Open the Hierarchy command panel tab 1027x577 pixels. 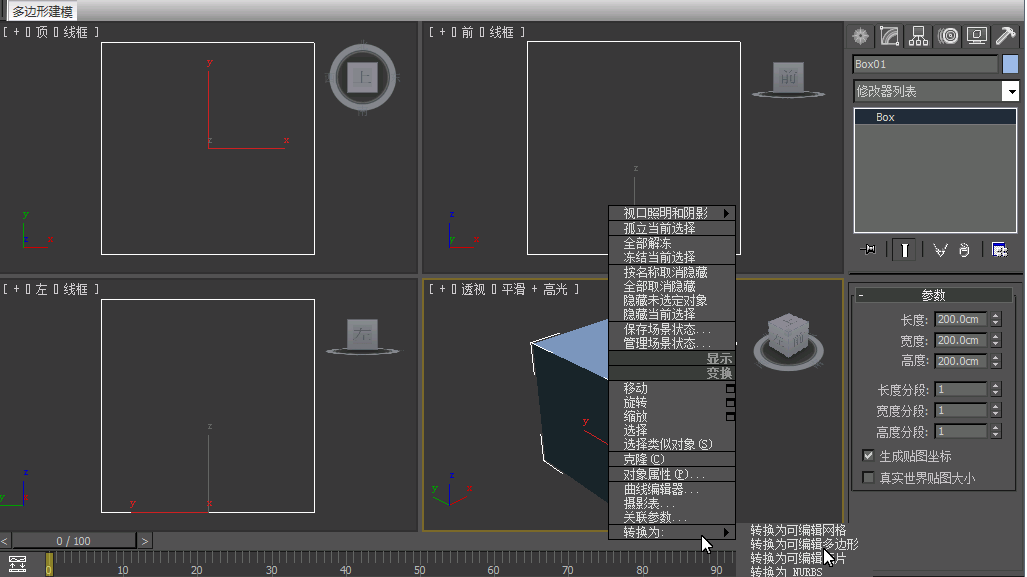point(918,36)
